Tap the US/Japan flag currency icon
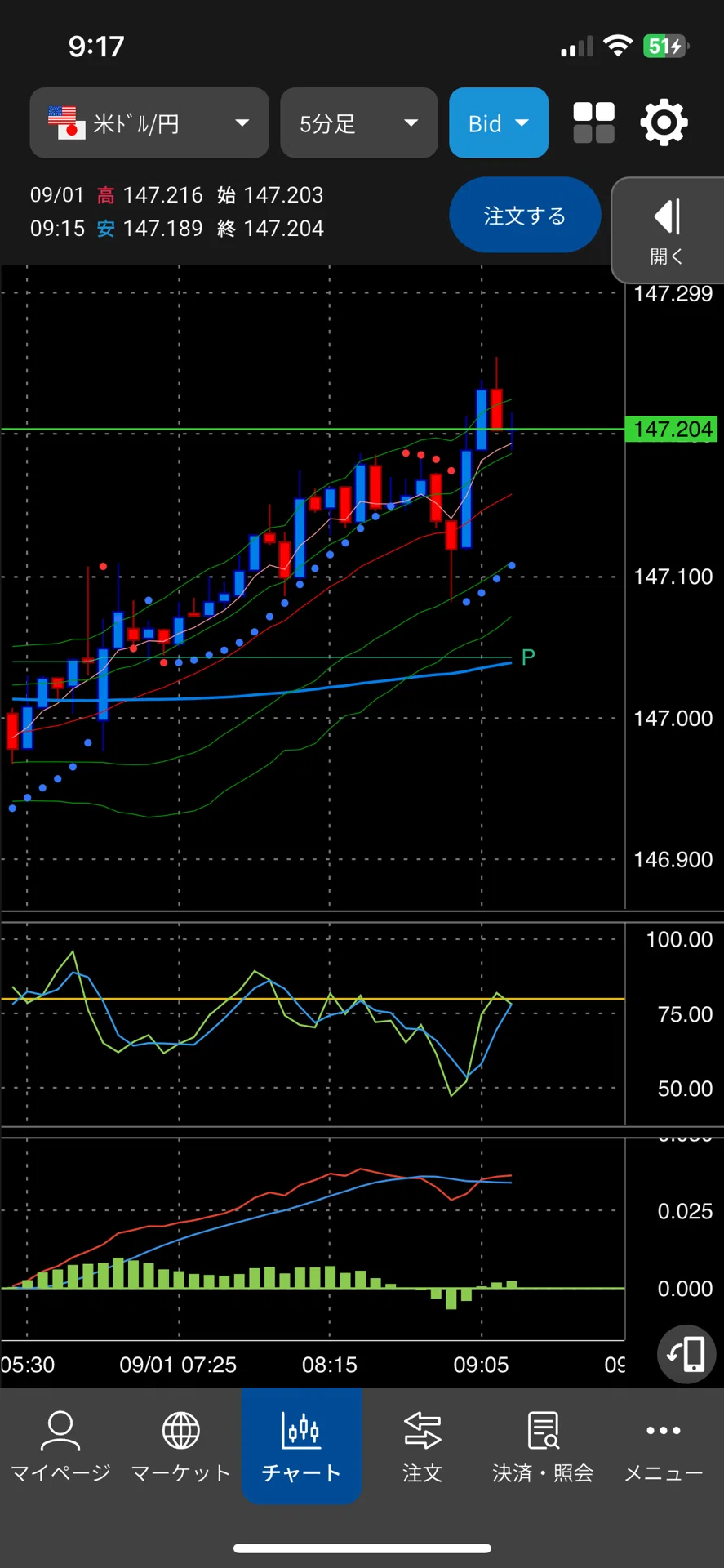Screen dimensions: 724x1568 click(66, 122)
